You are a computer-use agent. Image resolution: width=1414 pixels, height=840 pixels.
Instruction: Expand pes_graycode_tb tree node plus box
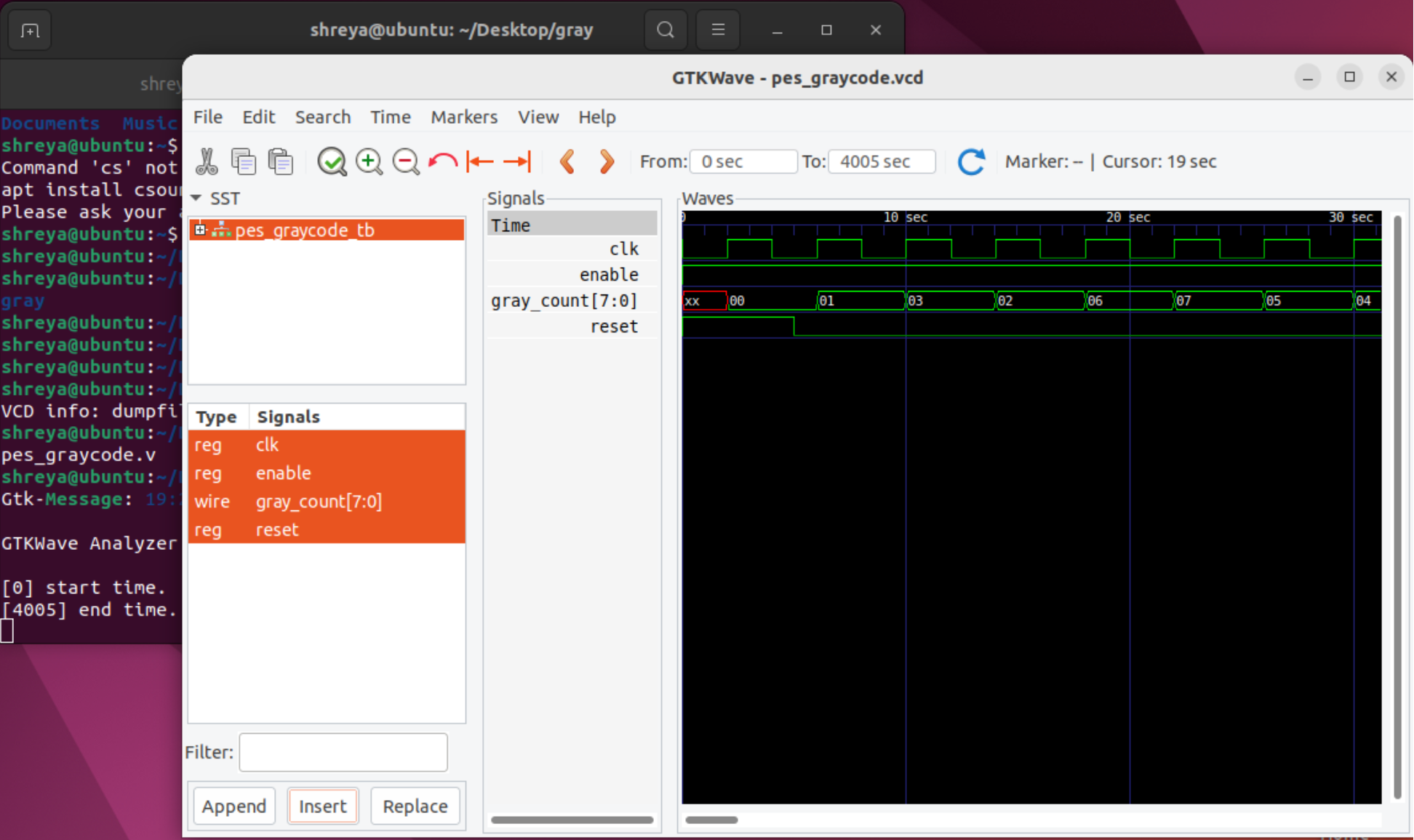(x=200, y=230)
